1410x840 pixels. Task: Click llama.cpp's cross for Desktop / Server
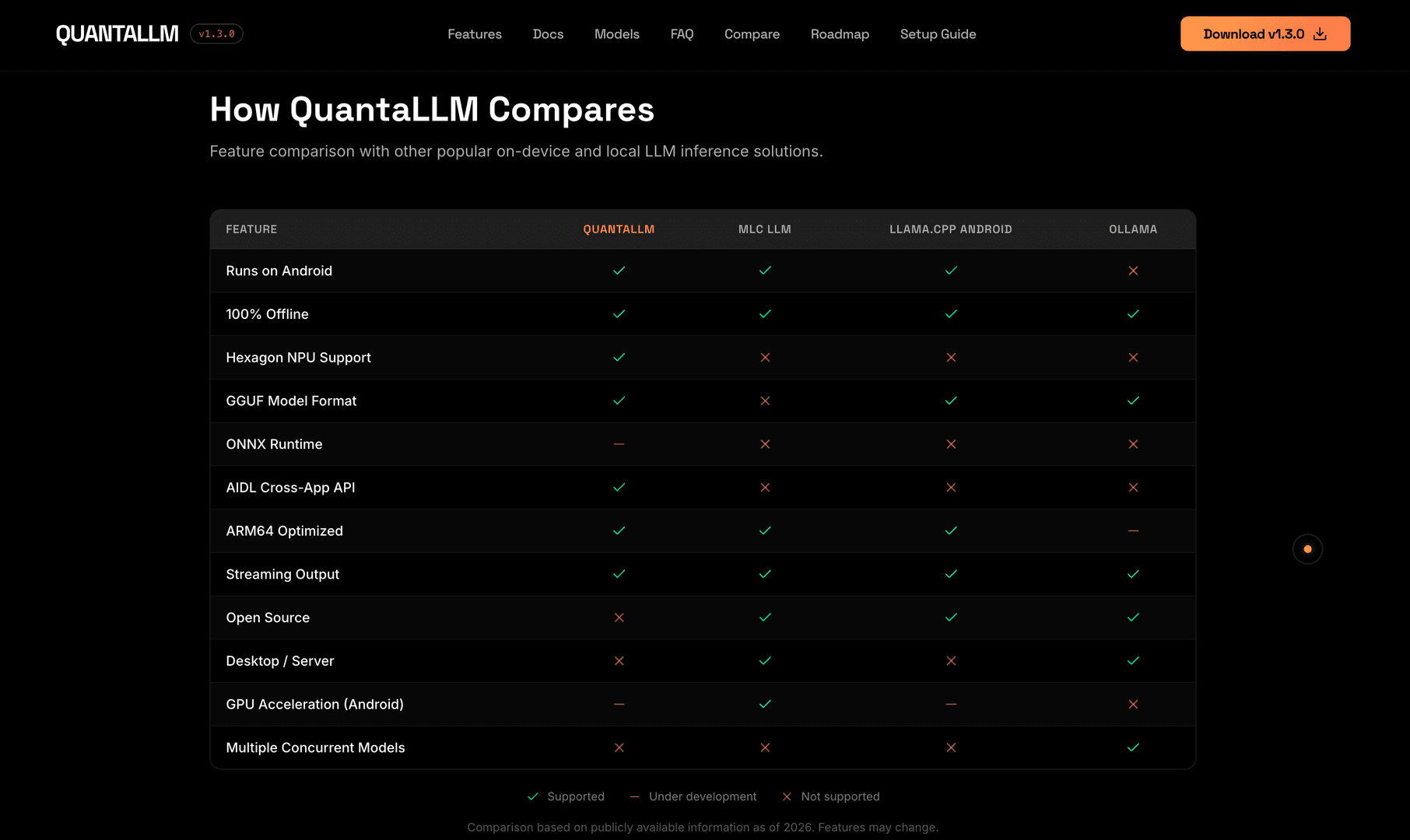pos(951,661)
